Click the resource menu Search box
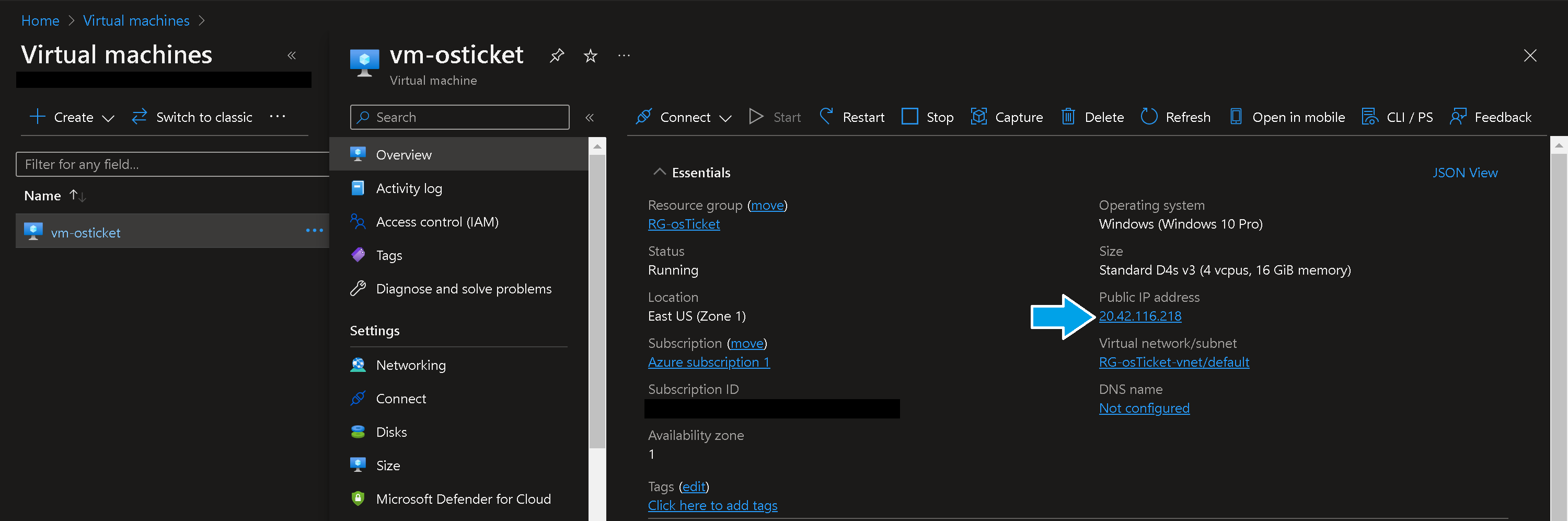The image size is (1568, 521). pyautogui.click(x=459, y=117)
